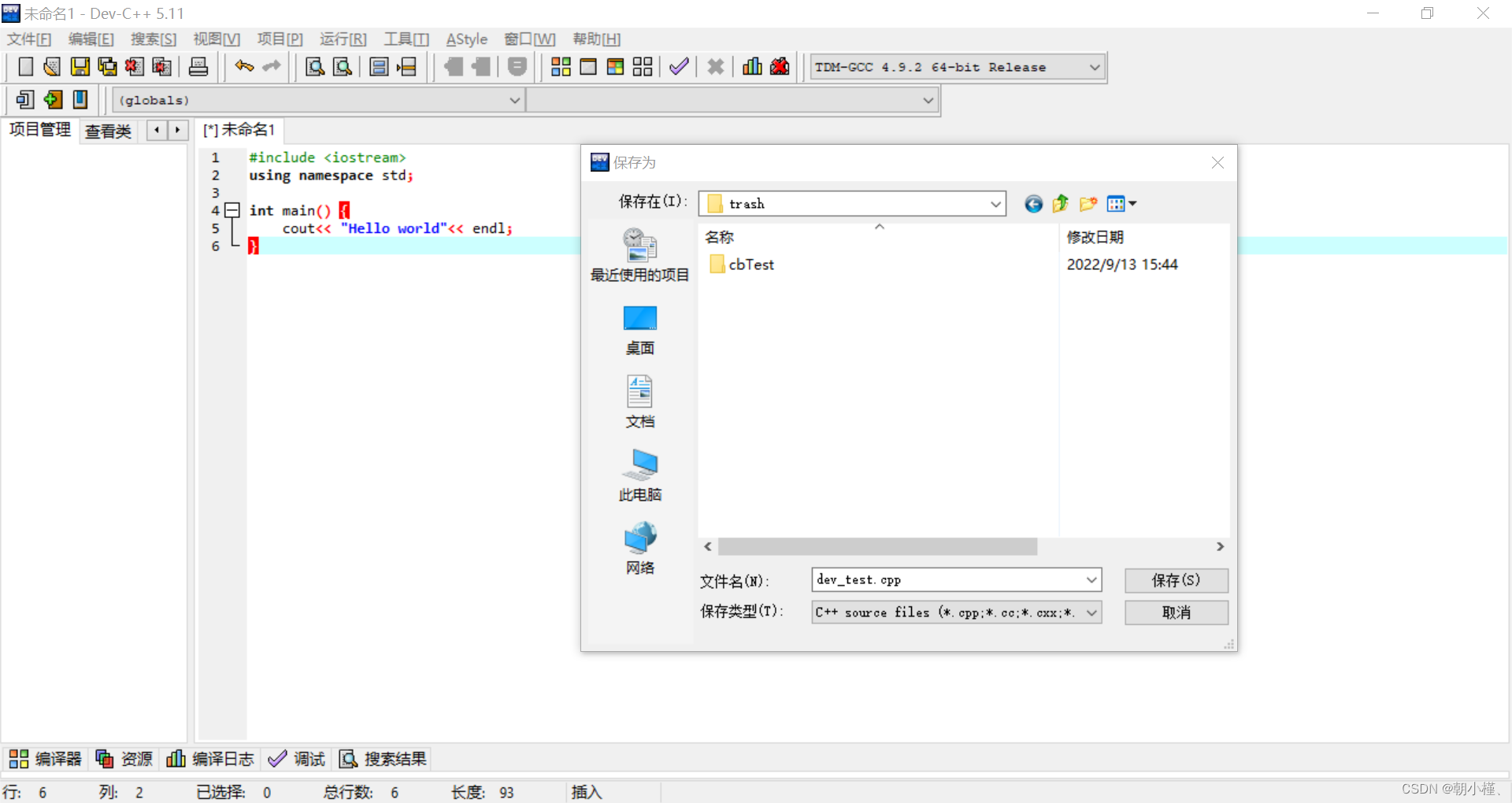The height and width of the screenshot is (803, 1512).
Task: Close the 保存为 dialog
Action: pos(1217,162)
